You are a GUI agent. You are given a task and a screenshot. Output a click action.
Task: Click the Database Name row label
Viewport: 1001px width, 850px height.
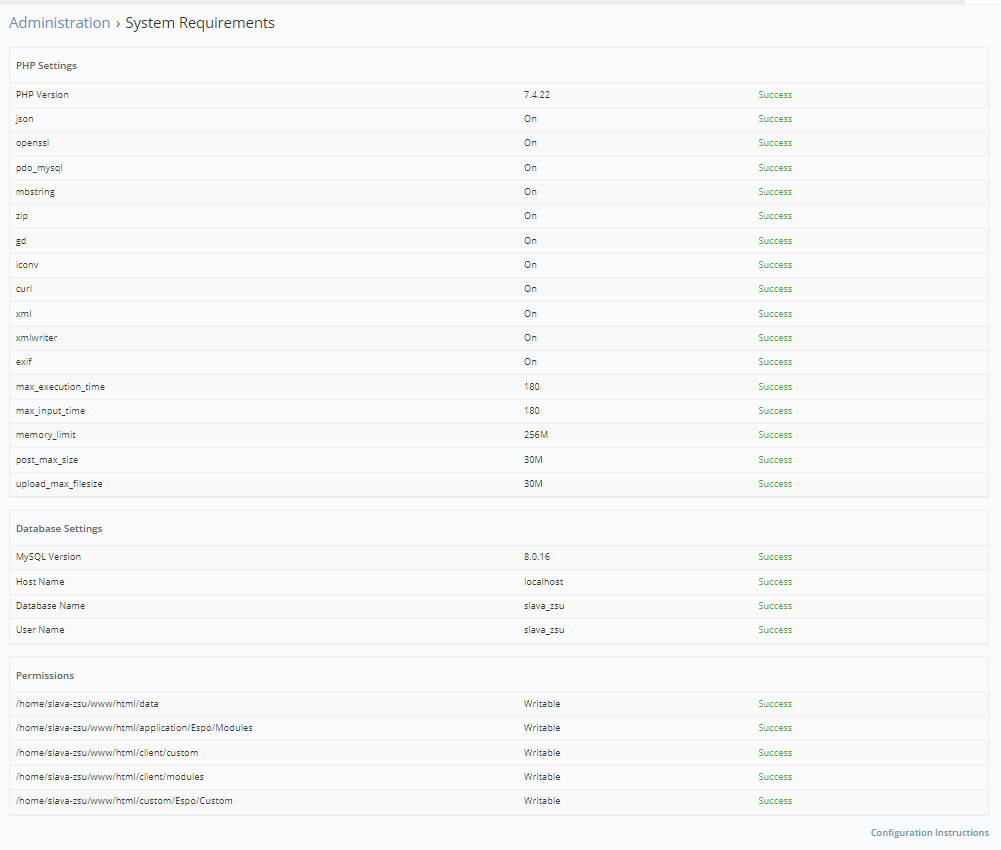50,606
